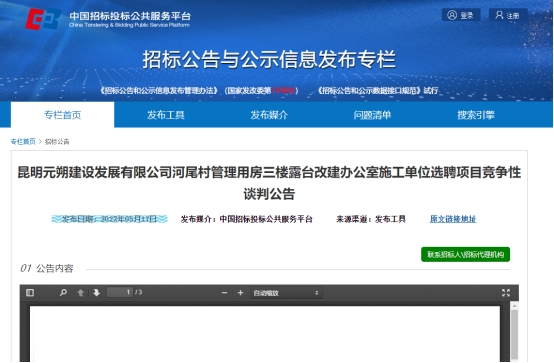Click the PDF page number field

pos(120,292)
